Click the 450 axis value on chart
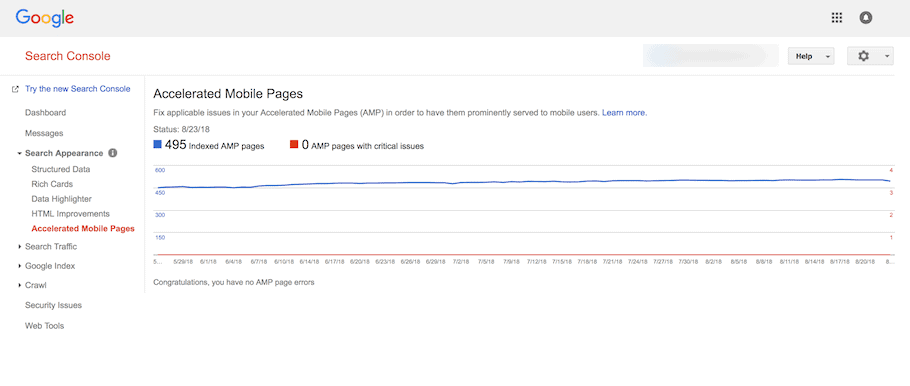910x386 pixels. tap(160, 193)
